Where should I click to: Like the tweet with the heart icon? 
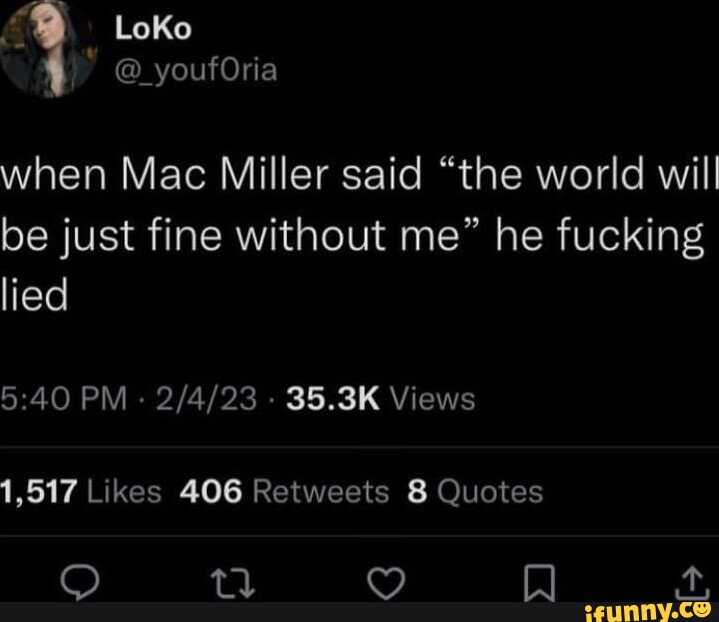[x=386, y=583]
